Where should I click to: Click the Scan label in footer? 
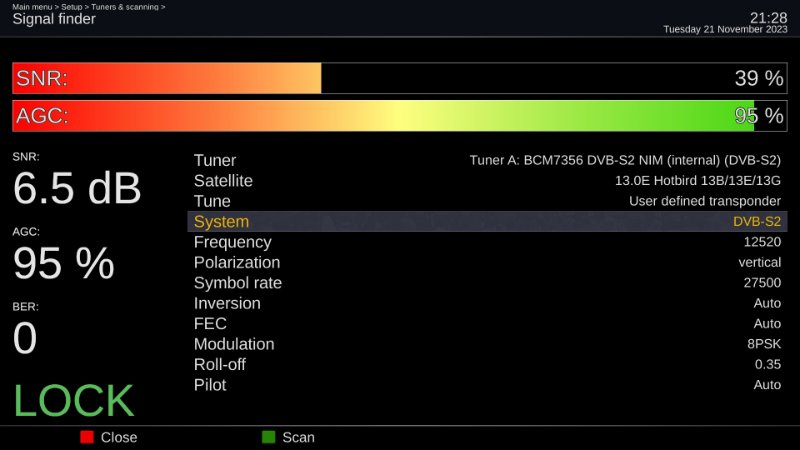(298, 437)
